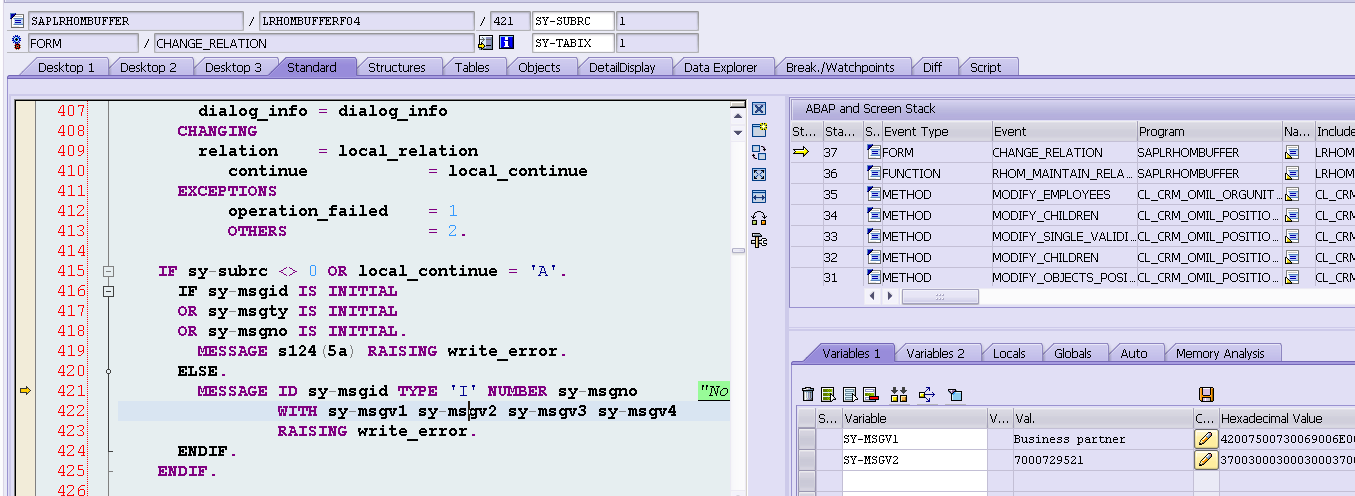Click the full screen tool icon beside the editor

[759, 174]
